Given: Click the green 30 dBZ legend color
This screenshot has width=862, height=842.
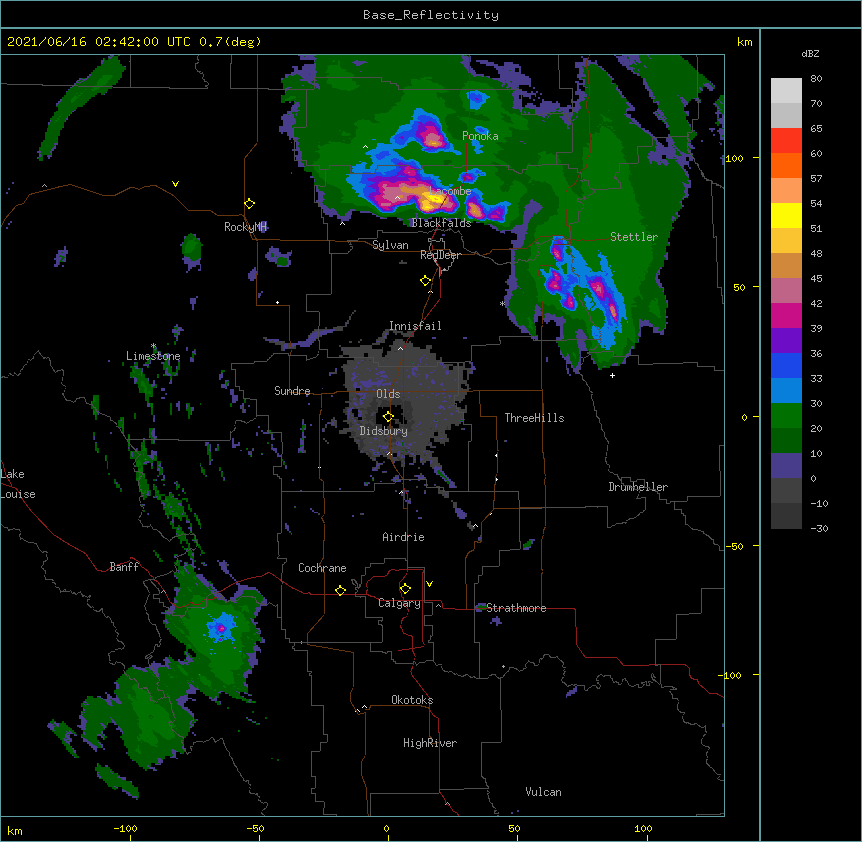Looking at the screenshot, I should (786, 416).
